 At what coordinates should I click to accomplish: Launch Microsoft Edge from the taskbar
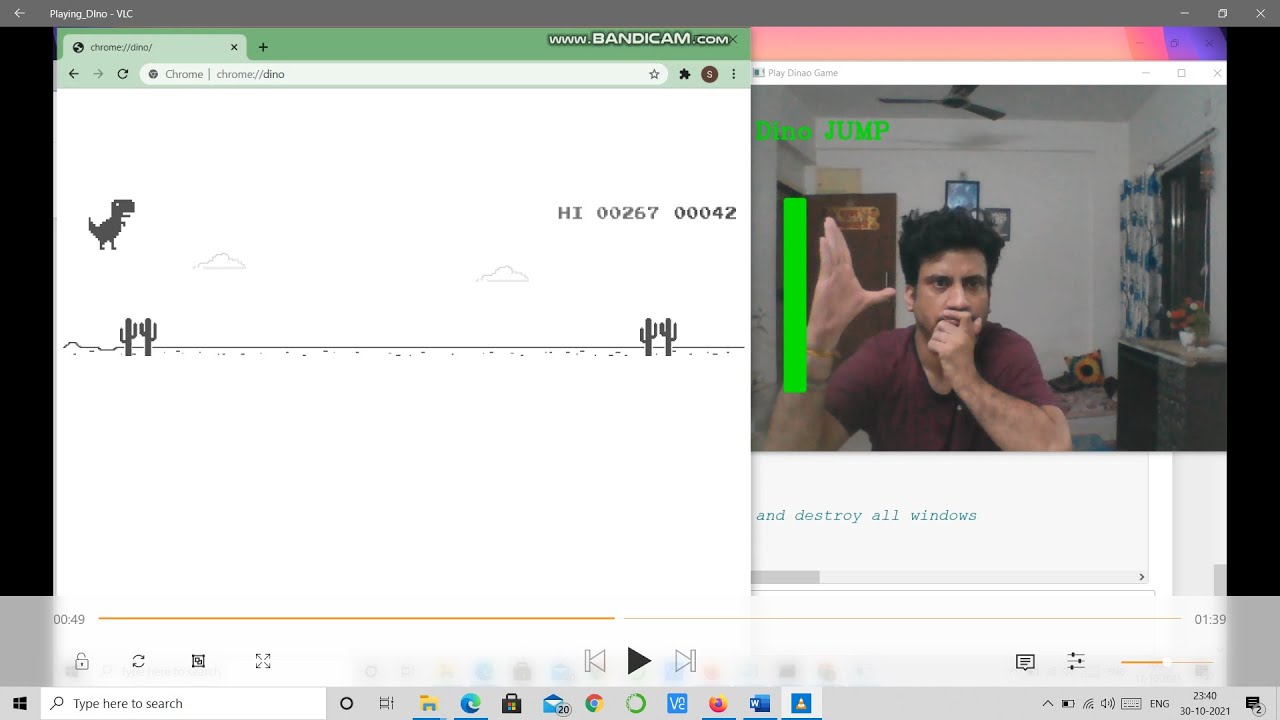pyautogui.click(x=470, y=703)
